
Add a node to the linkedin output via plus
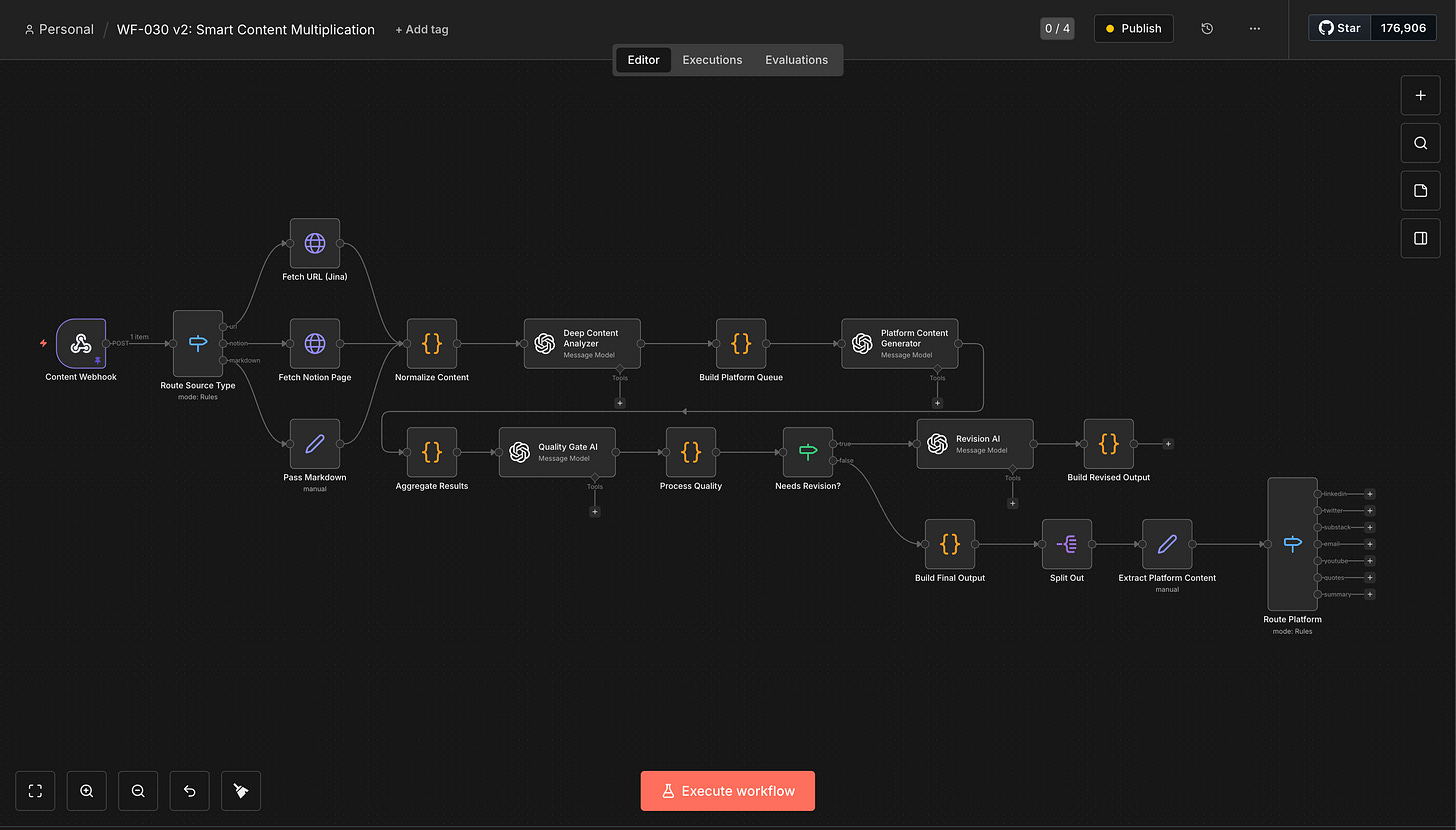(x=1371, y=493)
